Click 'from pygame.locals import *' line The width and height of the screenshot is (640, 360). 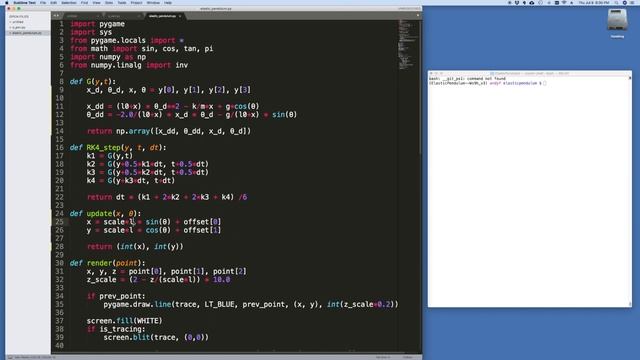pyautogui.click(x=127, y=40)
